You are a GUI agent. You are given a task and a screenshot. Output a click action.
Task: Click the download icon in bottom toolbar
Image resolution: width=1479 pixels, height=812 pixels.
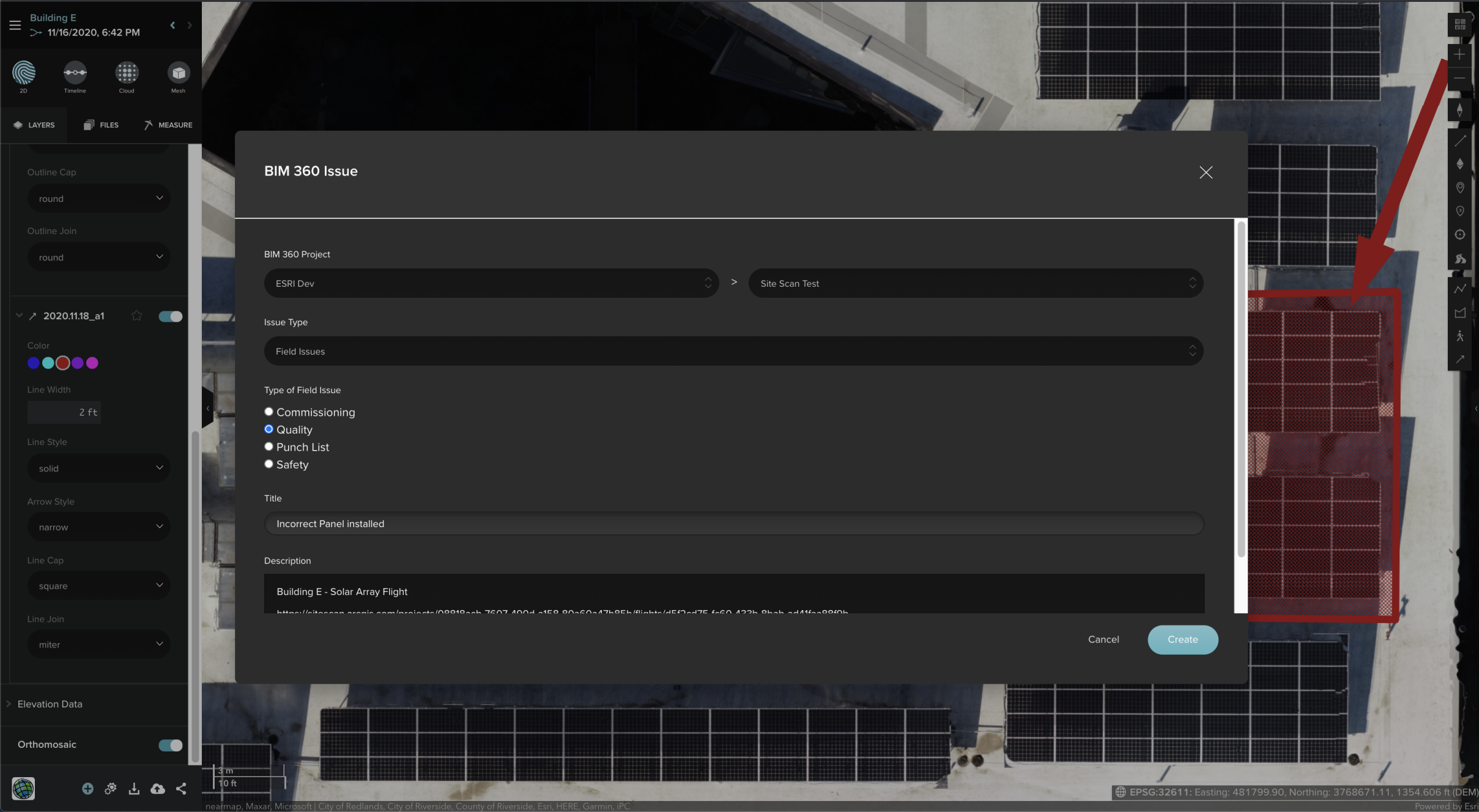pos(134,789)
